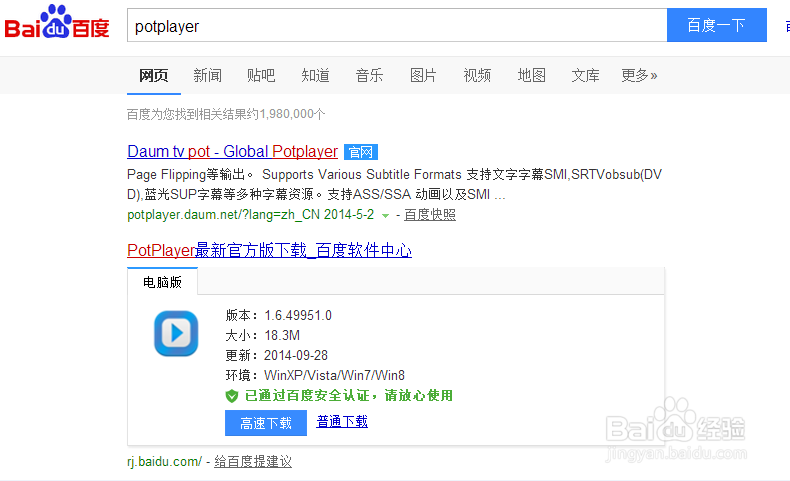This screenshot has width=790, height=481.
Task: Click the update date 2014-09-28
Action: [296, 356]
